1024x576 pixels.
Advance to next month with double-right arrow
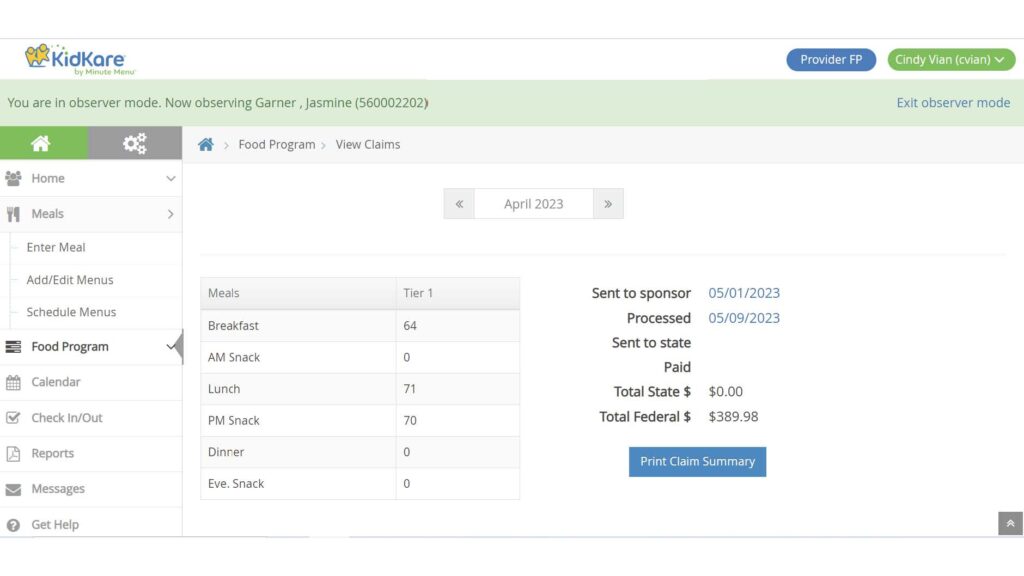608,204
